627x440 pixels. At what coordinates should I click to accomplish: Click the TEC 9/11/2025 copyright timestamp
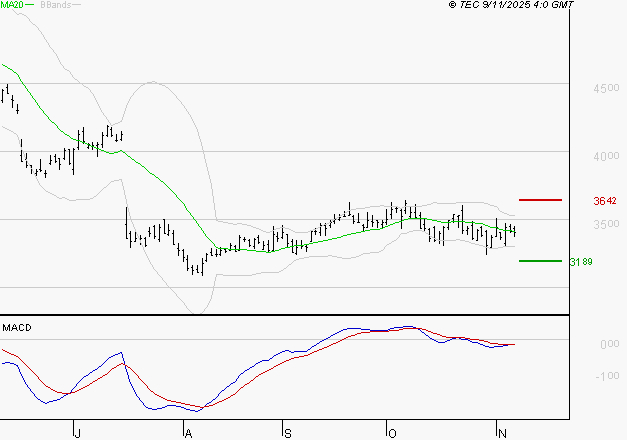coord(511,5)
